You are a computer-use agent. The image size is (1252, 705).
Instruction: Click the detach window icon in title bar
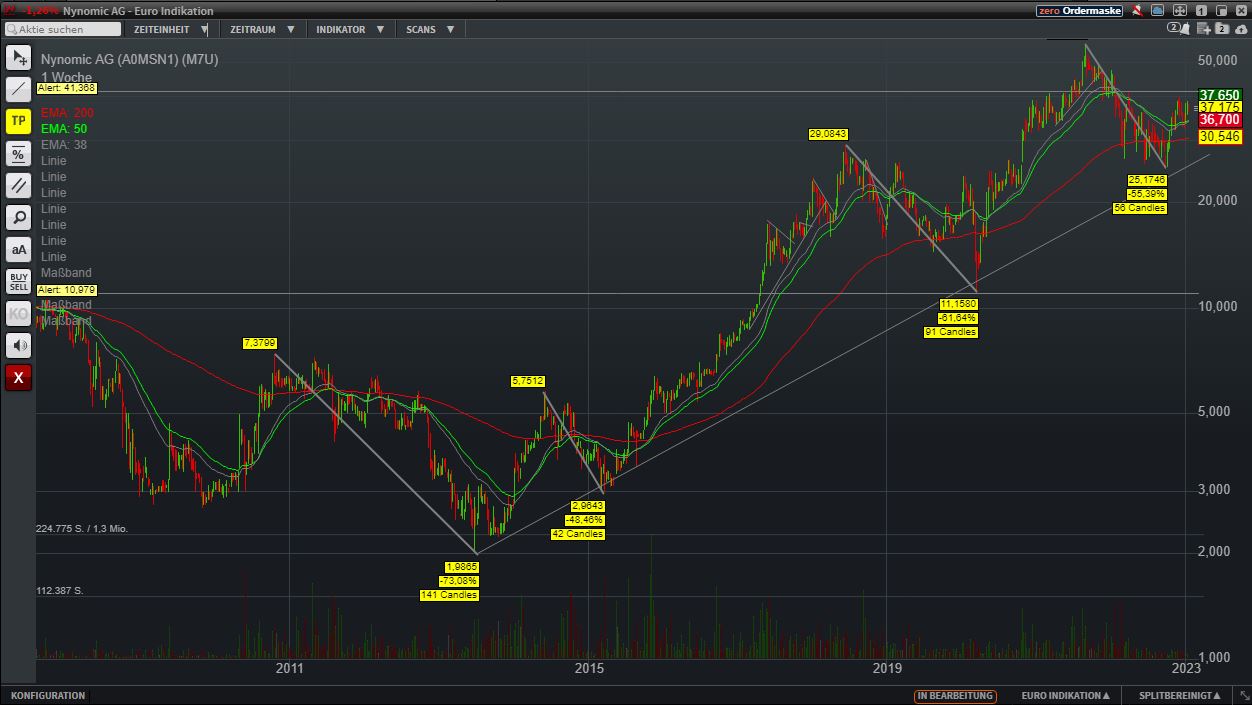[1221, 11]
